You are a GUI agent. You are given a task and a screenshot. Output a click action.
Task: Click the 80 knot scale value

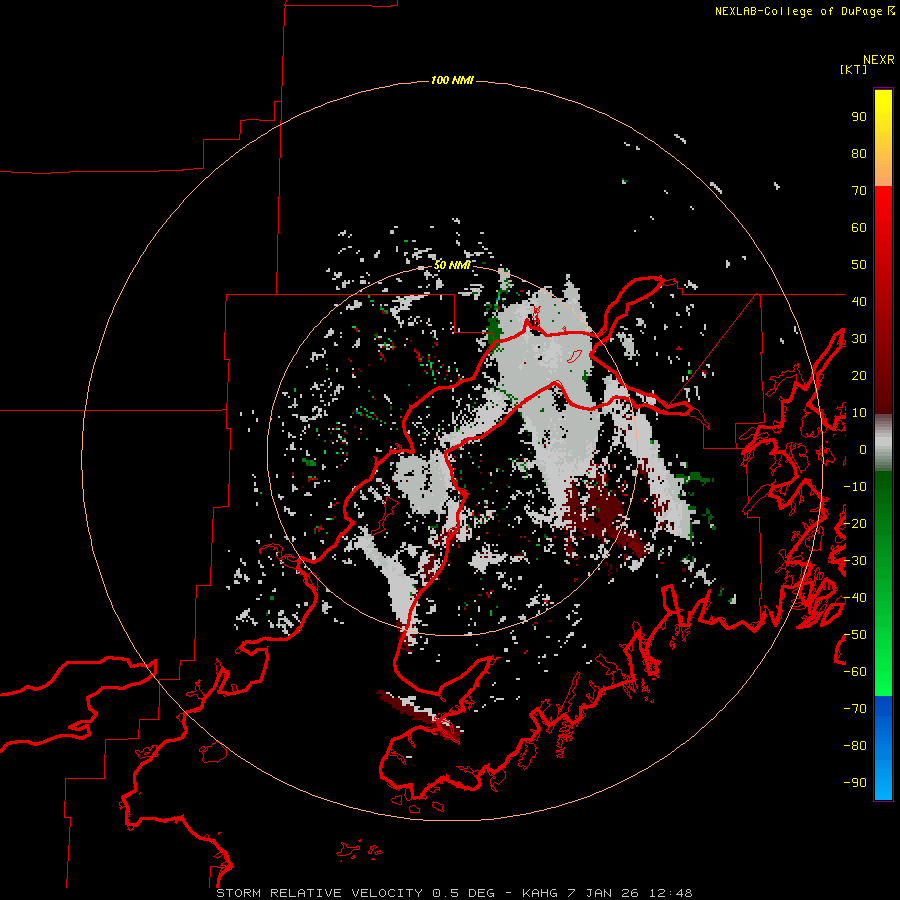(x=859, y=154)
